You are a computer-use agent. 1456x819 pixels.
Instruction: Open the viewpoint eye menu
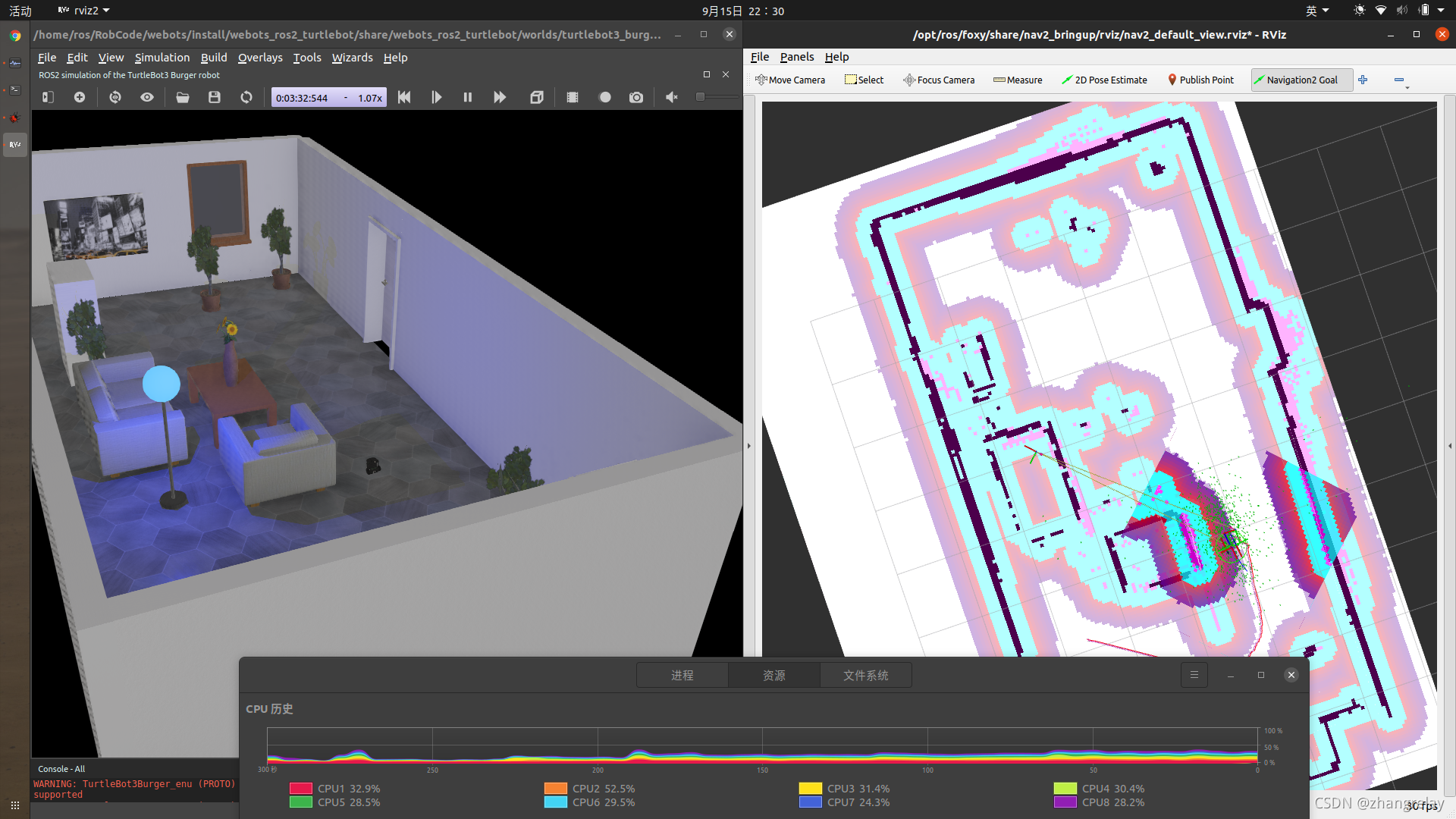click(147, 97)
